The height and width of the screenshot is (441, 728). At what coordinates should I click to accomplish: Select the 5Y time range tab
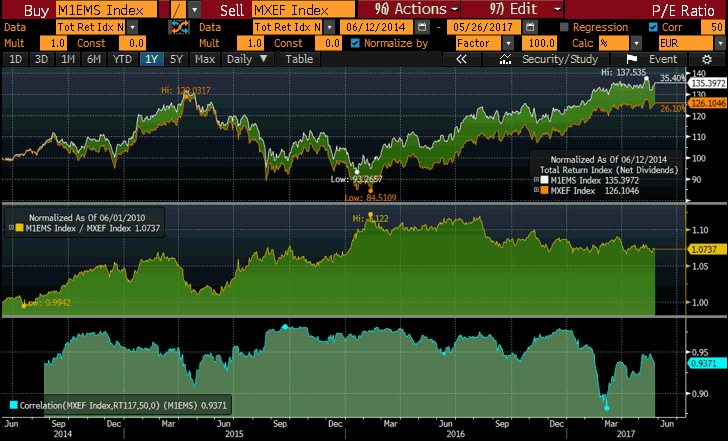coord(176,60)
